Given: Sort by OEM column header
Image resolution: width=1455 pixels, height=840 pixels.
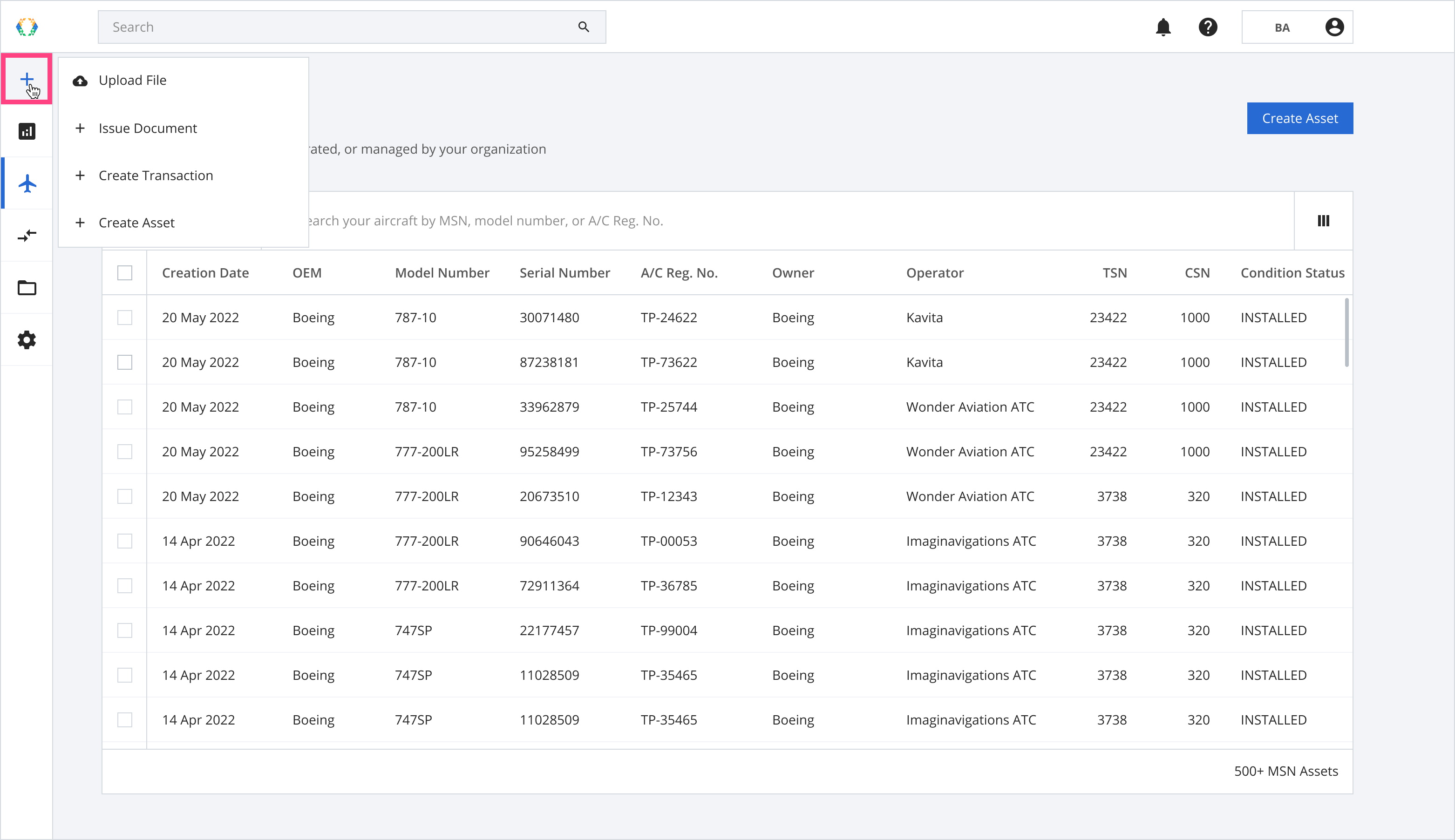Looking at the screenshot, I should pos(307,273).
